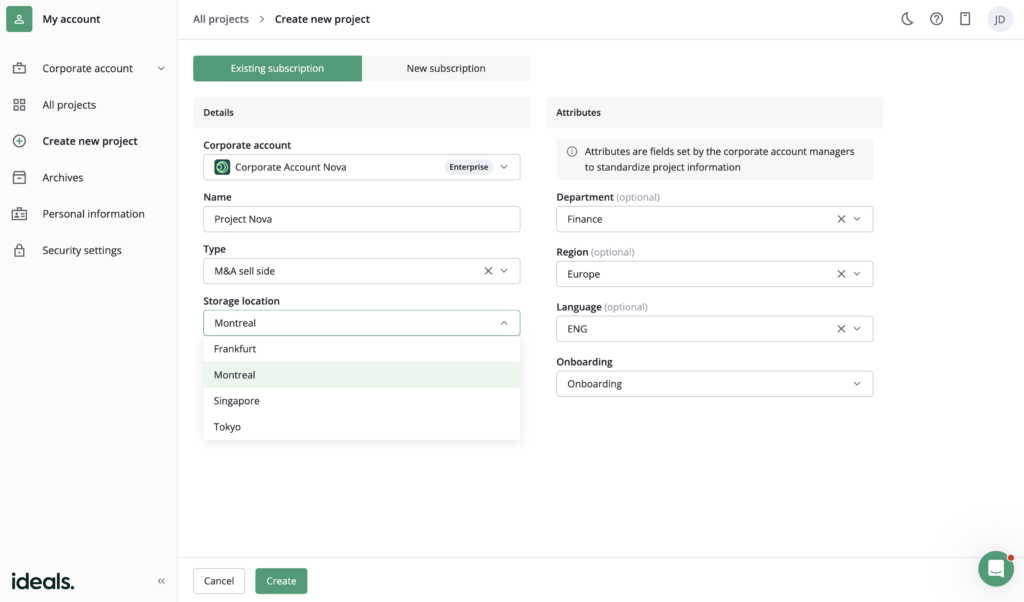Click the Project Nova name field
The width and height of the screenshot is (1024, 602).
[x=362, y=219]
